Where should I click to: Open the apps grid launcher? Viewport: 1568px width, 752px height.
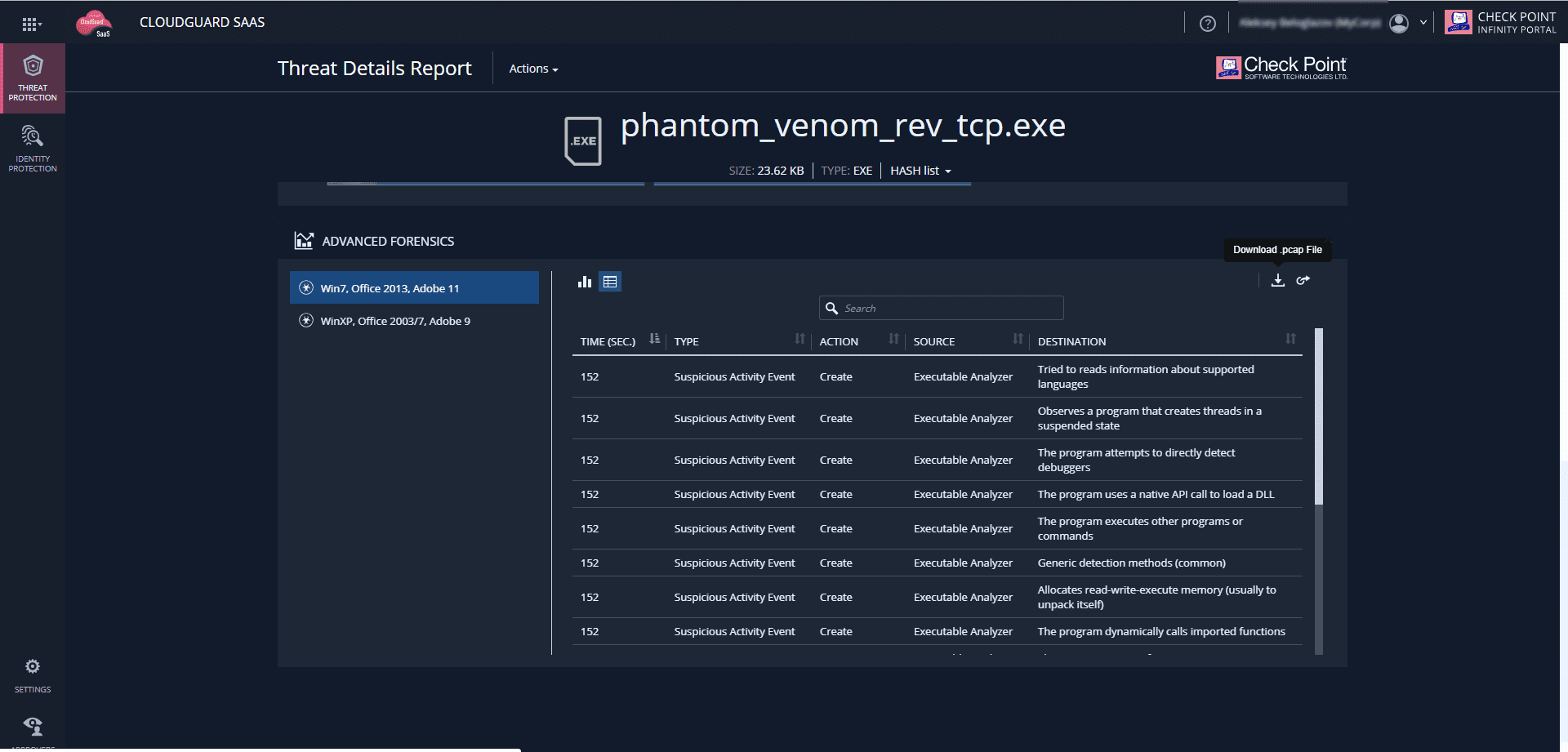[31, 24]
